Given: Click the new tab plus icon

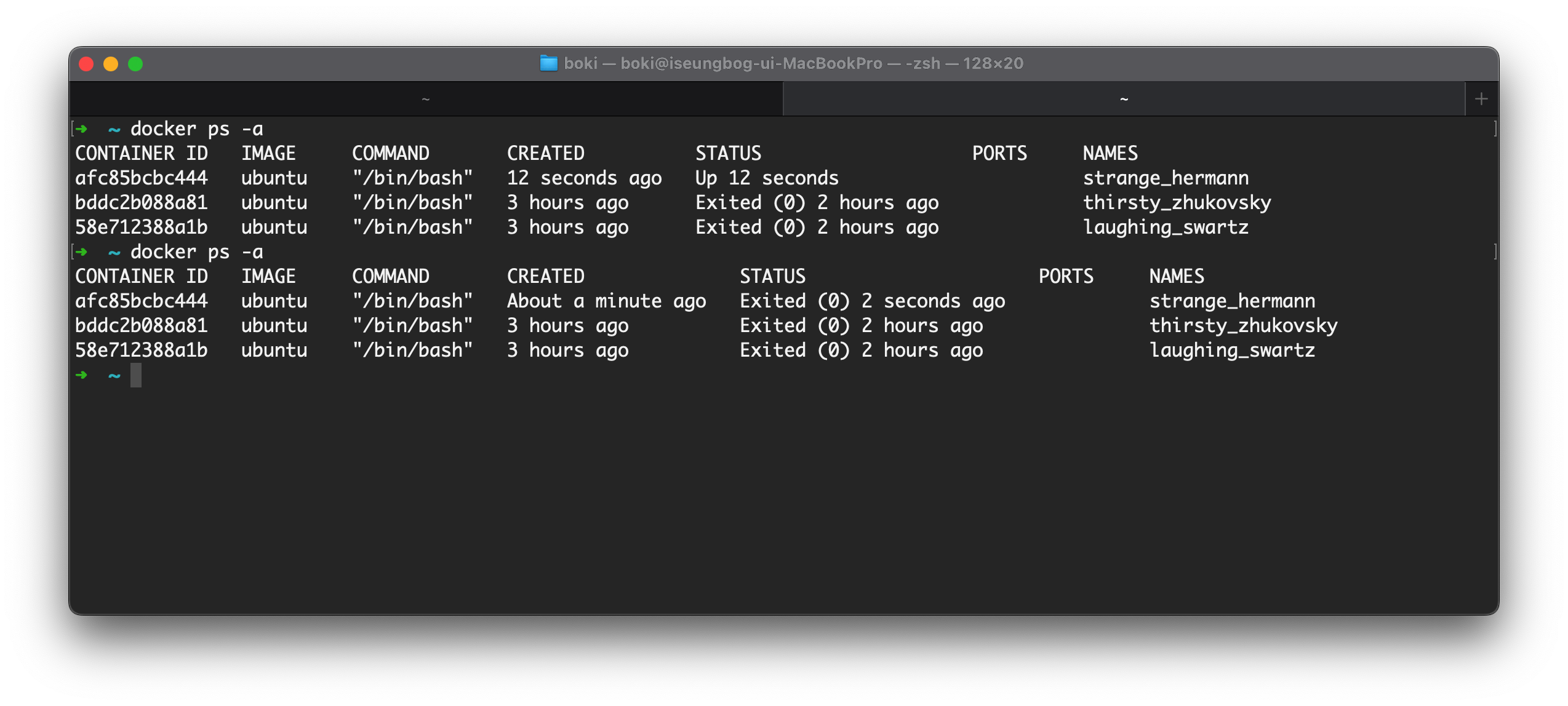Looking at the screenshot, I should 1481,99.
